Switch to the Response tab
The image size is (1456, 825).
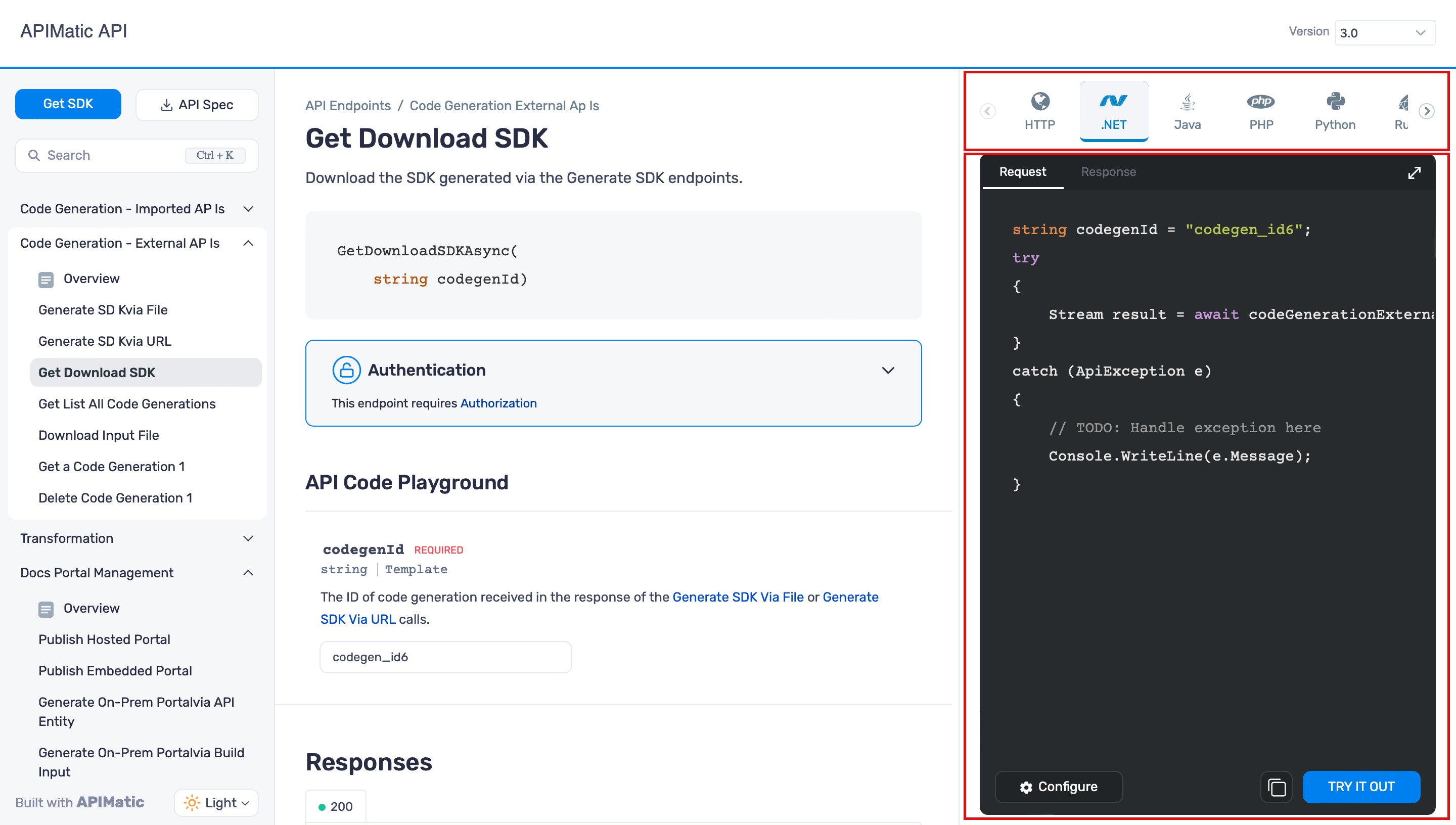coord(1108,172)
